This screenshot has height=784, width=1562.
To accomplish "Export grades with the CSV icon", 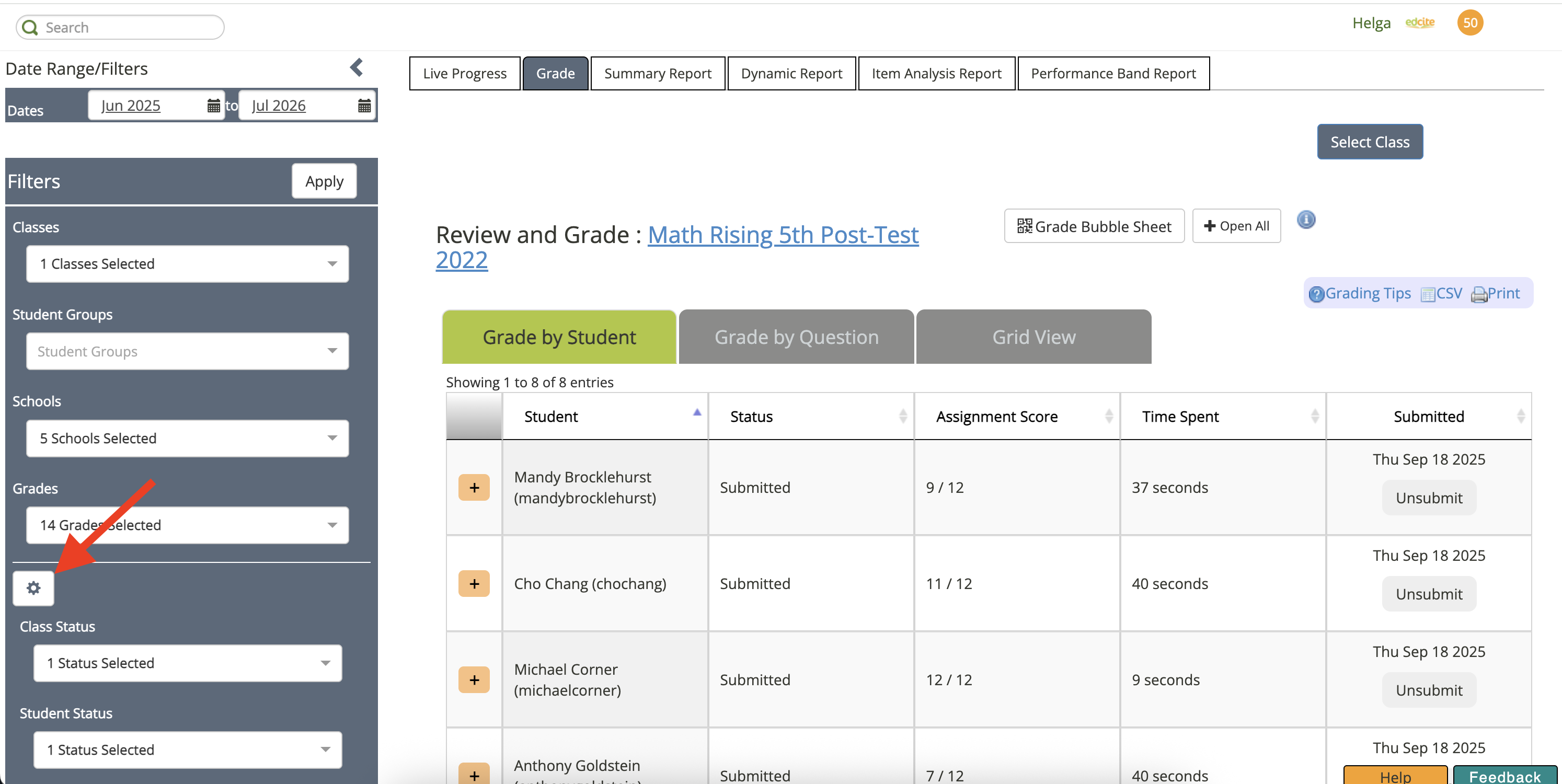I will click(x=1428, y=294).
